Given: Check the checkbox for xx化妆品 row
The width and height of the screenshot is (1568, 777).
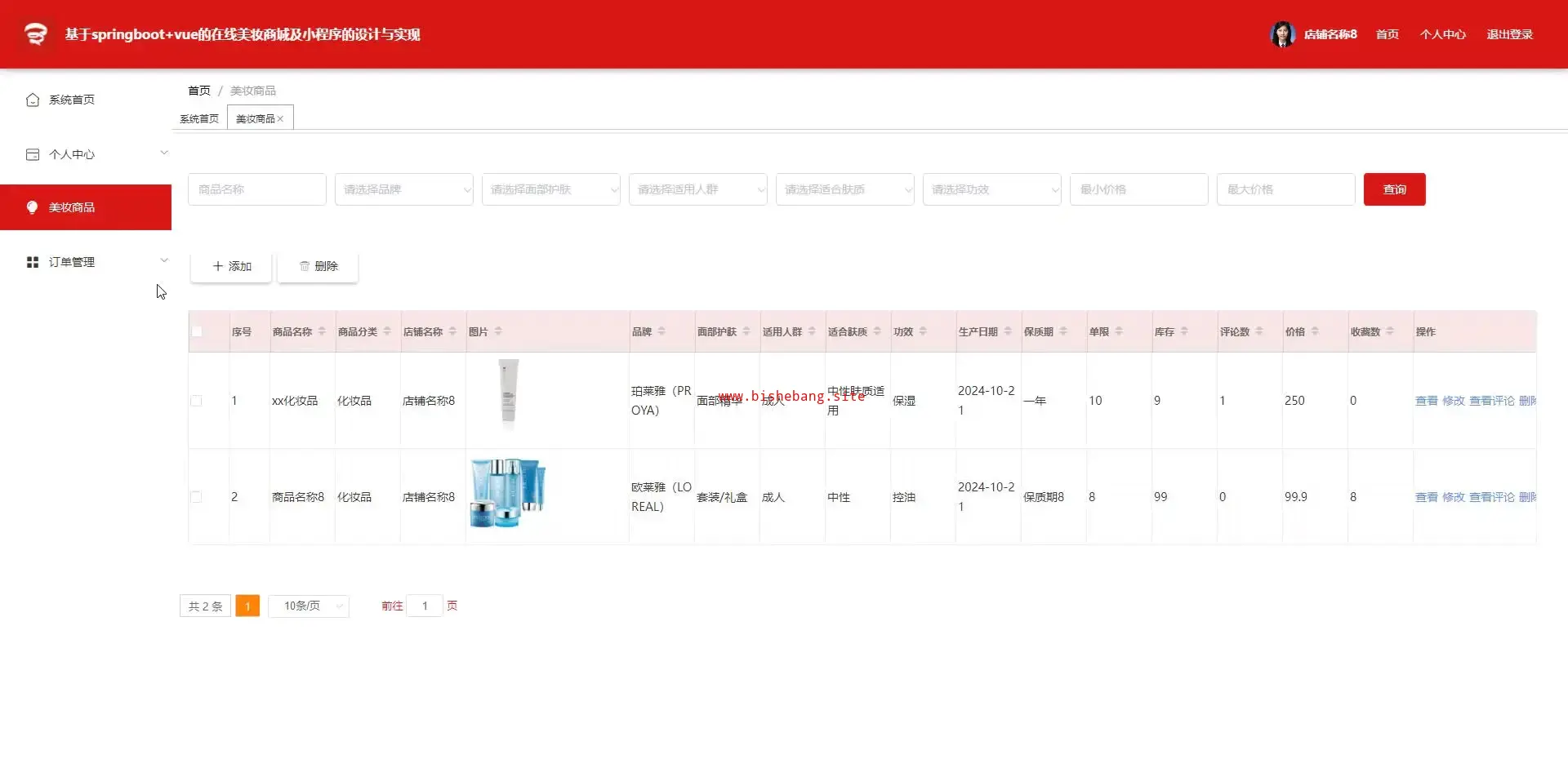Looking at the screenshot, I should click(196, 401).
